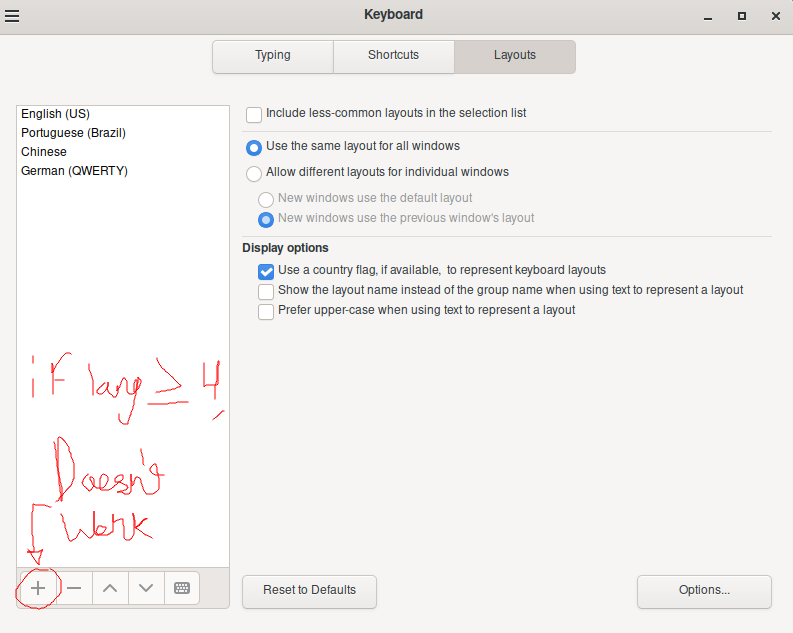The width and height of the screenshot is (793, 633).
Task: Select the Layouts tab
Action: tap(515, 57)
